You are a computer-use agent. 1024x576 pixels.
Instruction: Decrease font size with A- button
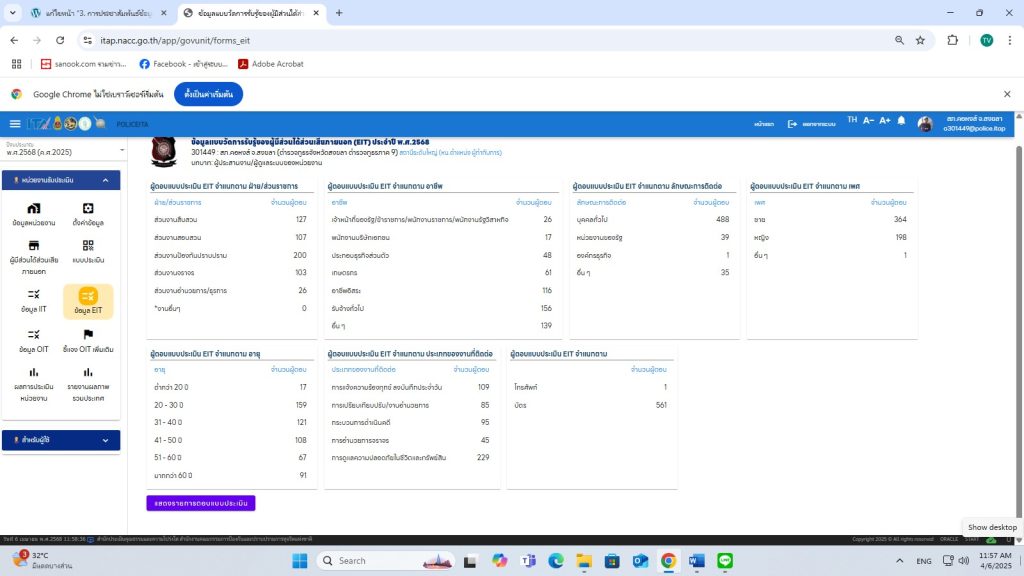point(868,121)
